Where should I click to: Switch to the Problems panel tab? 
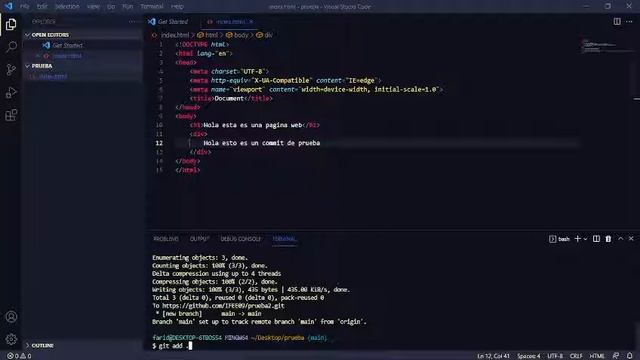coord(166,239)
